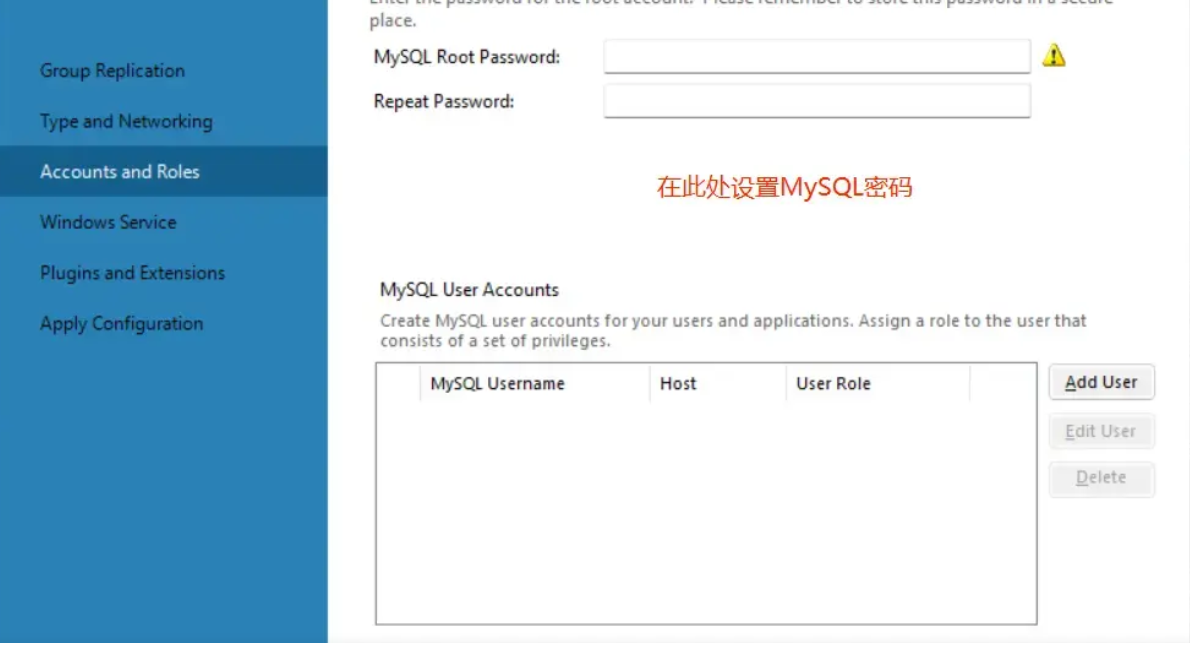Select Accounts and Roles step

point(164,172)
